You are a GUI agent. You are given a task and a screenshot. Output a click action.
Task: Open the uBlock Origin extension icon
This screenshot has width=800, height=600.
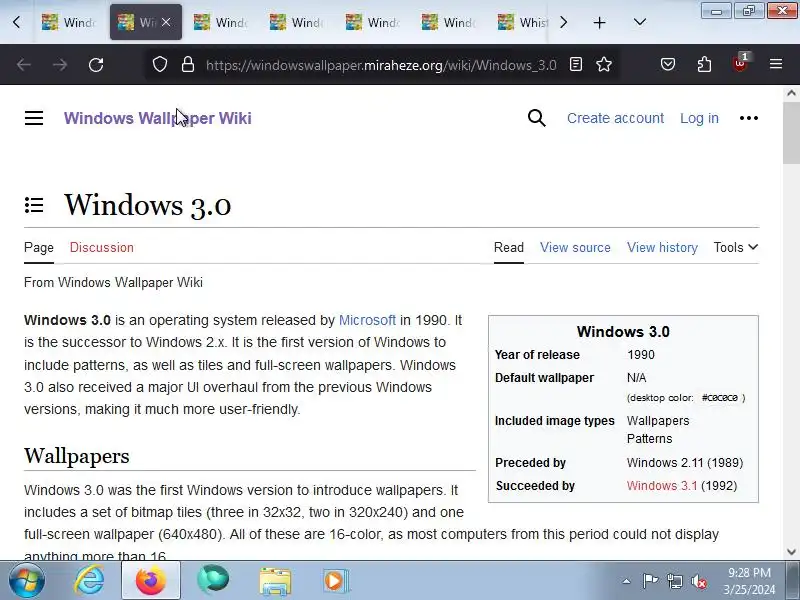740,63
